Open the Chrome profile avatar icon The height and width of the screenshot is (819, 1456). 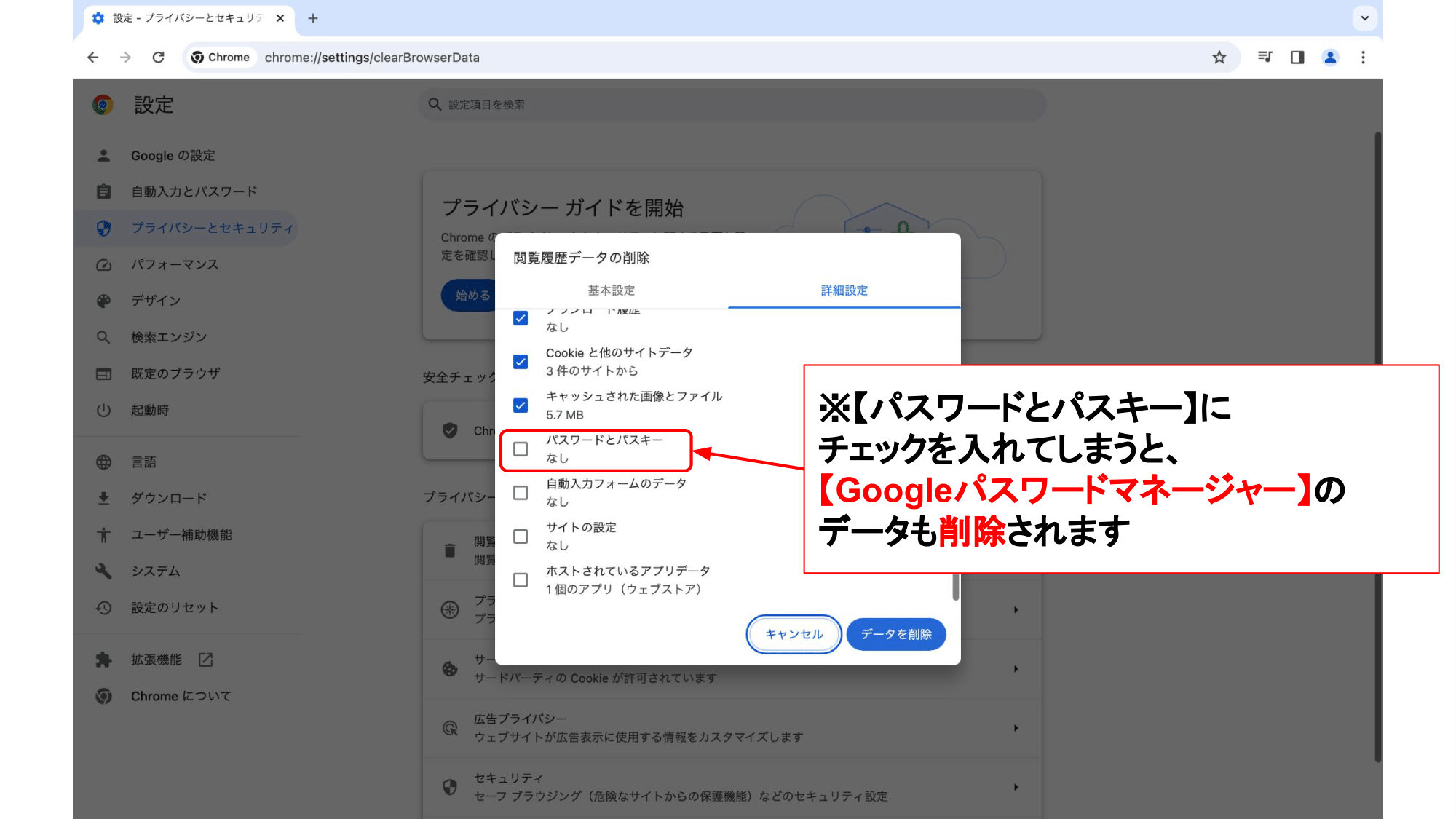1330,57
